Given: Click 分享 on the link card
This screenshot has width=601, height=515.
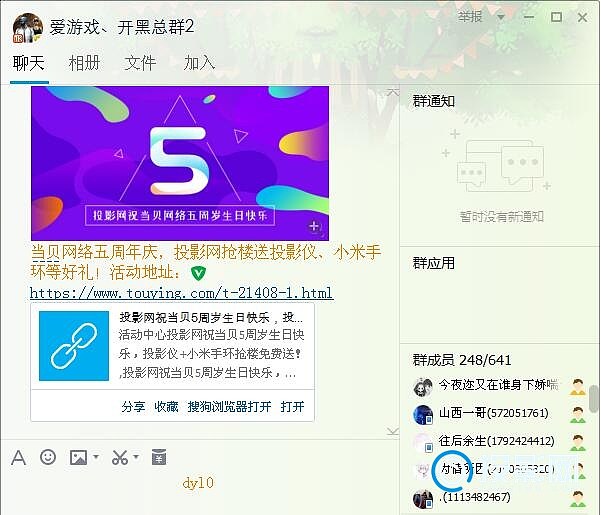Looking at the screenshot, I should [x=133, y=407].
